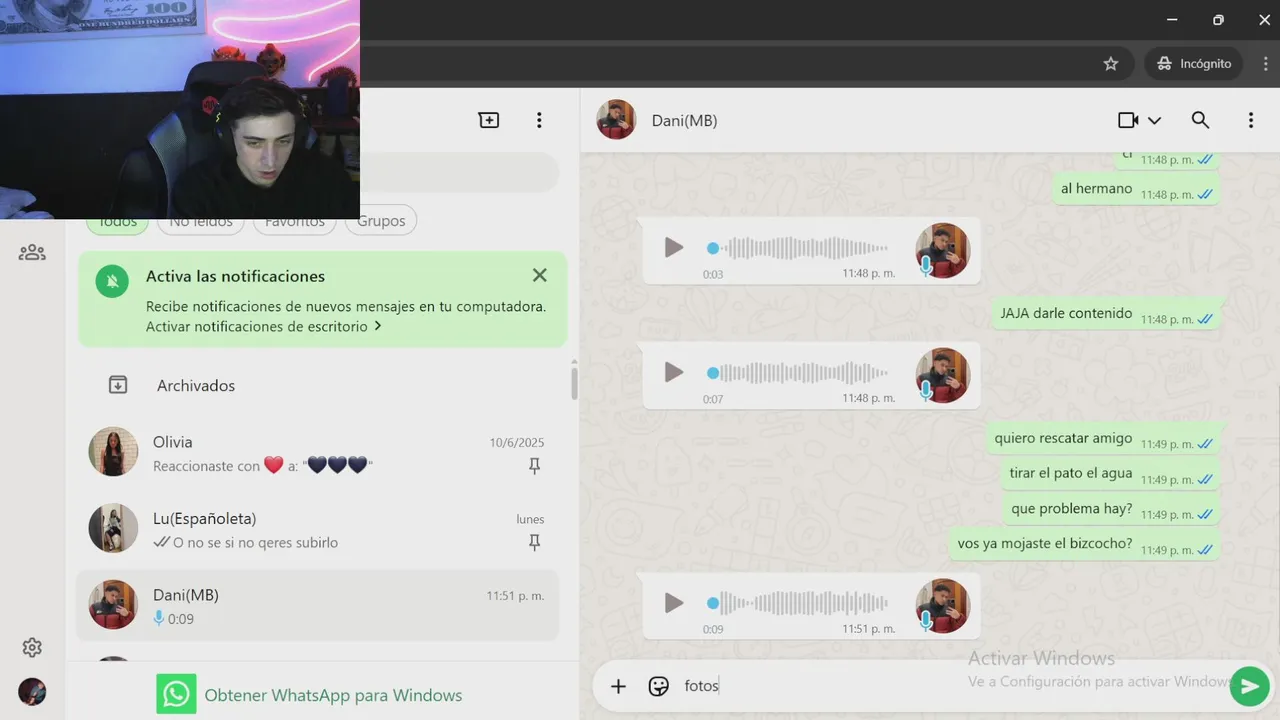Open the Lu(Españoleta) chat
The image size is (1280, 720).
point(318,529)
